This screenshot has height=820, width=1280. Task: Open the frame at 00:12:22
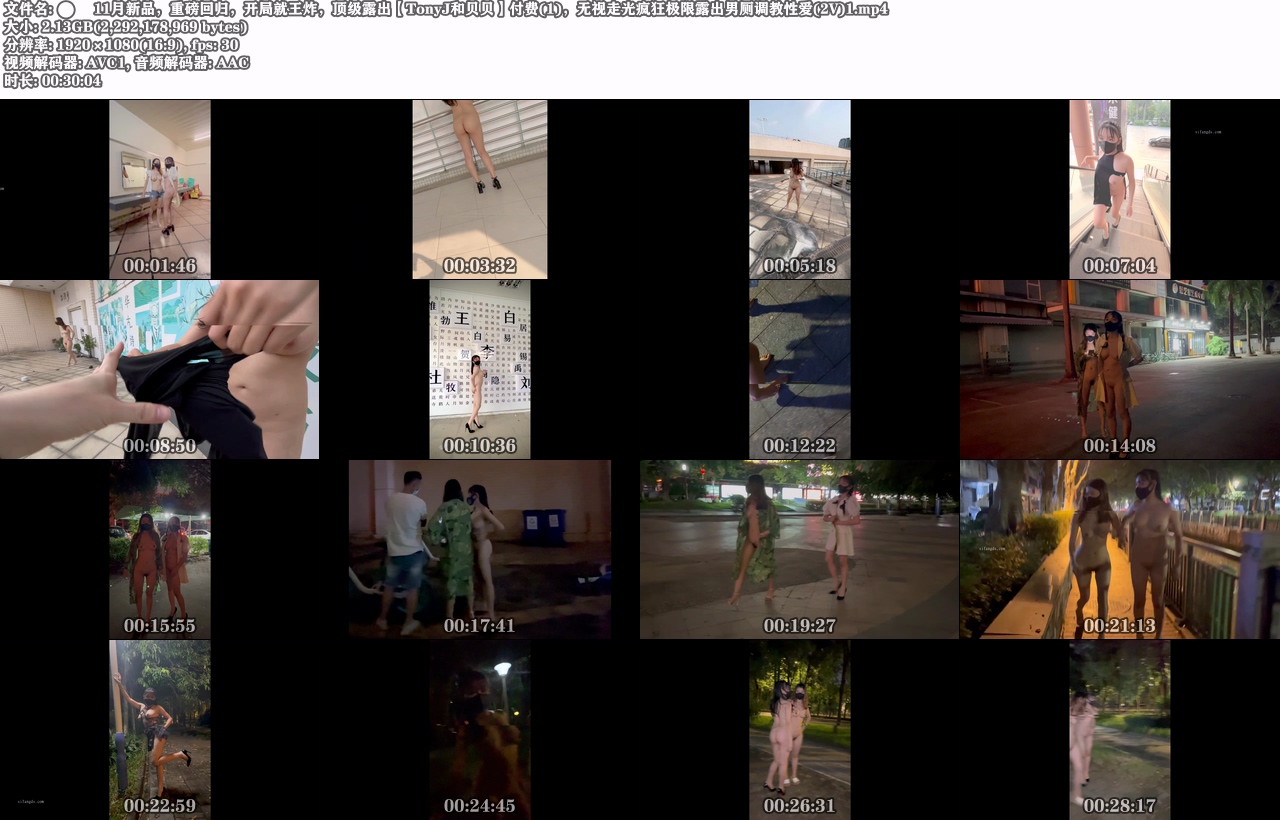point(800,369)
